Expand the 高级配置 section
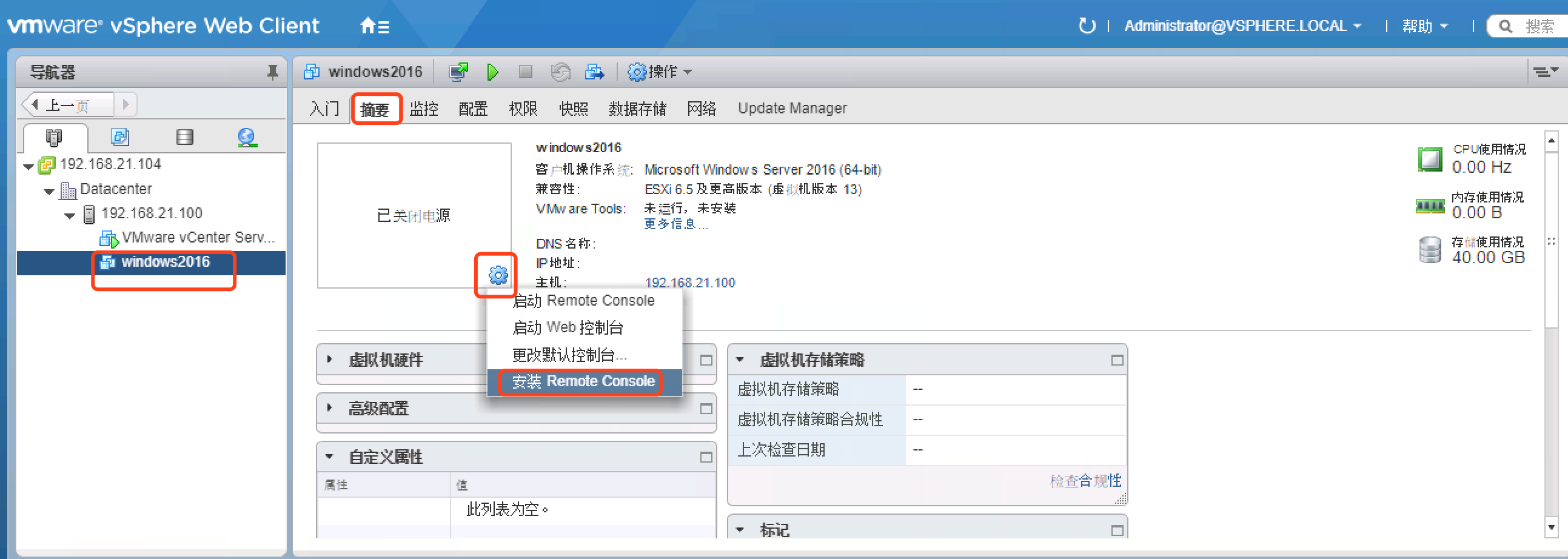1568x559 pixels. (329, 408)
